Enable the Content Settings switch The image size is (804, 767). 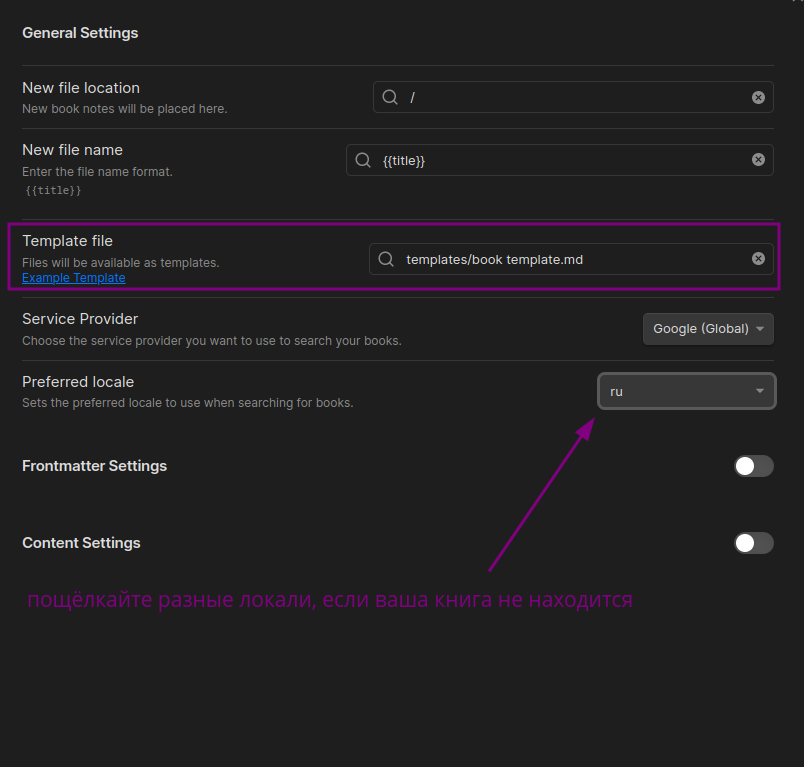tap(753, 543)
